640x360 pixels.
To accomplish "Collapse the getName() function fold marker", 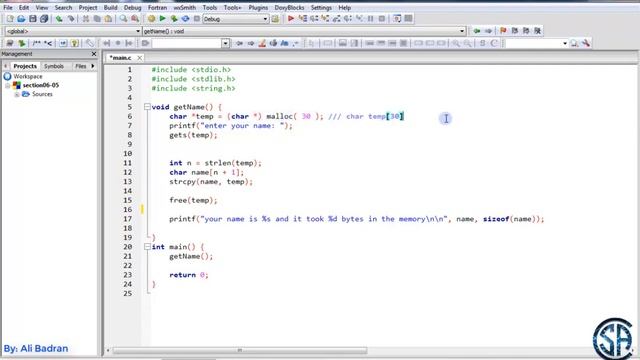I will [147, 107].
